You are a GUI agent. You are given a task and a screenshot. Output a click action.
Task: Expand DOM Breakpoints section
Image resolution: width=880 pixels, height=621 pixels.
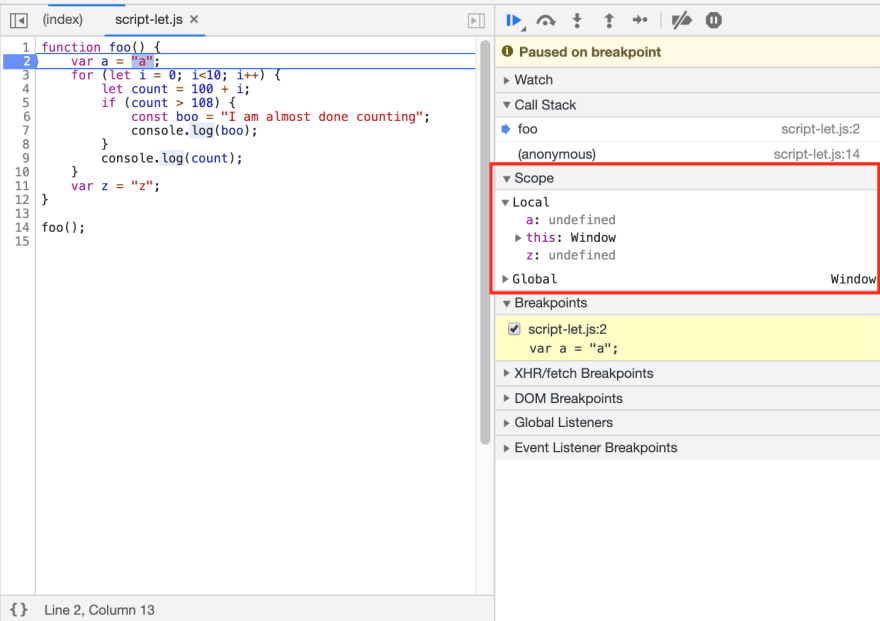(688, 399)
